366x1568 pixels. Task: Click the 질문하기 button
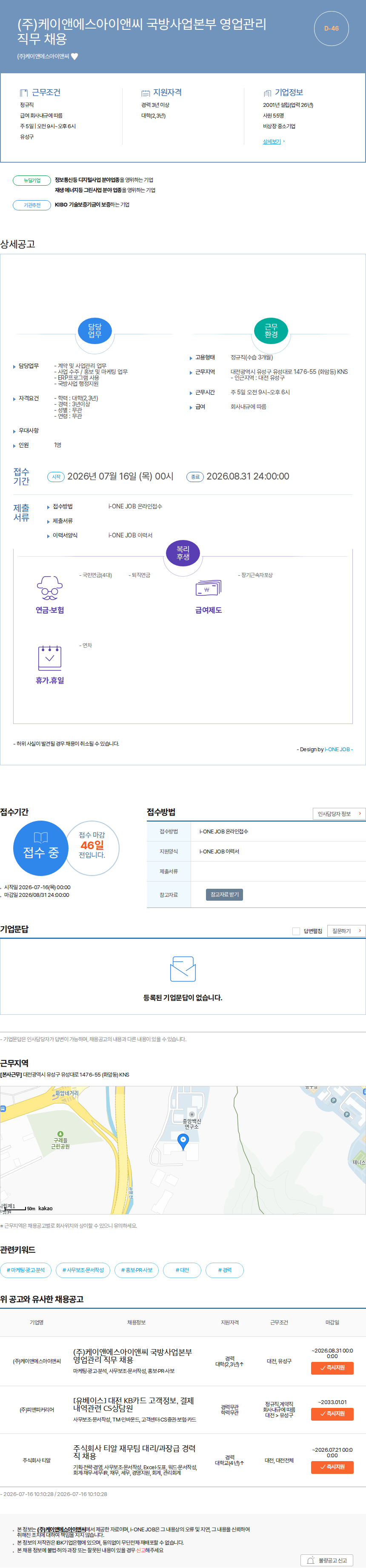pos(346,930)
